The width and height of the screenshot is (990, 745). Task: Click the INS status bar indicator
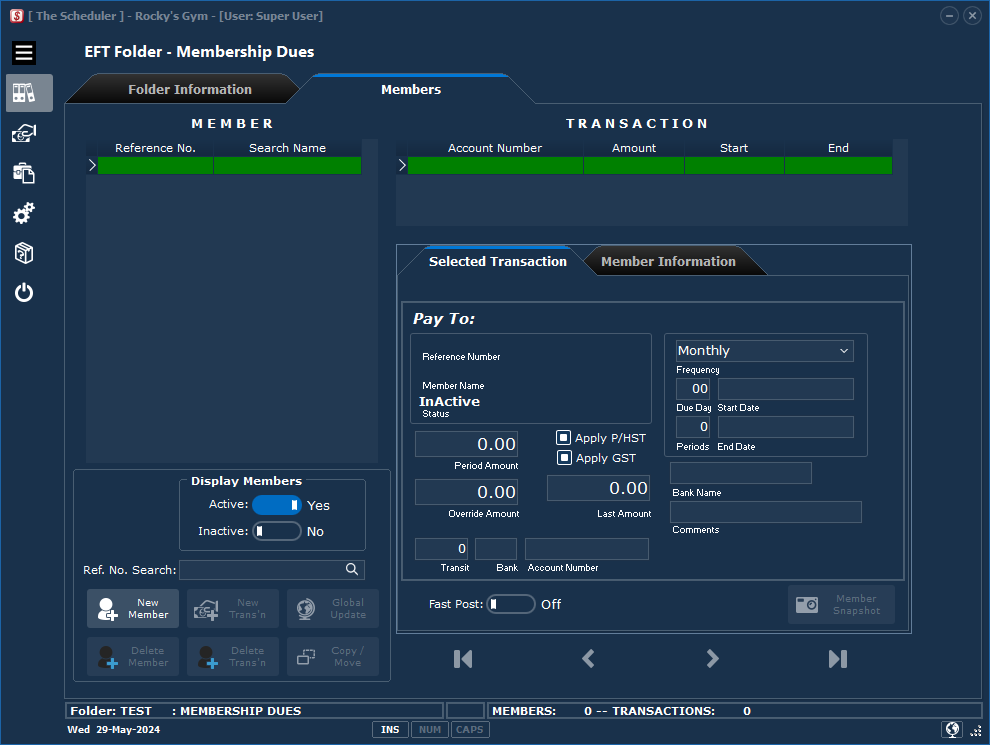(x=390, y=729)
